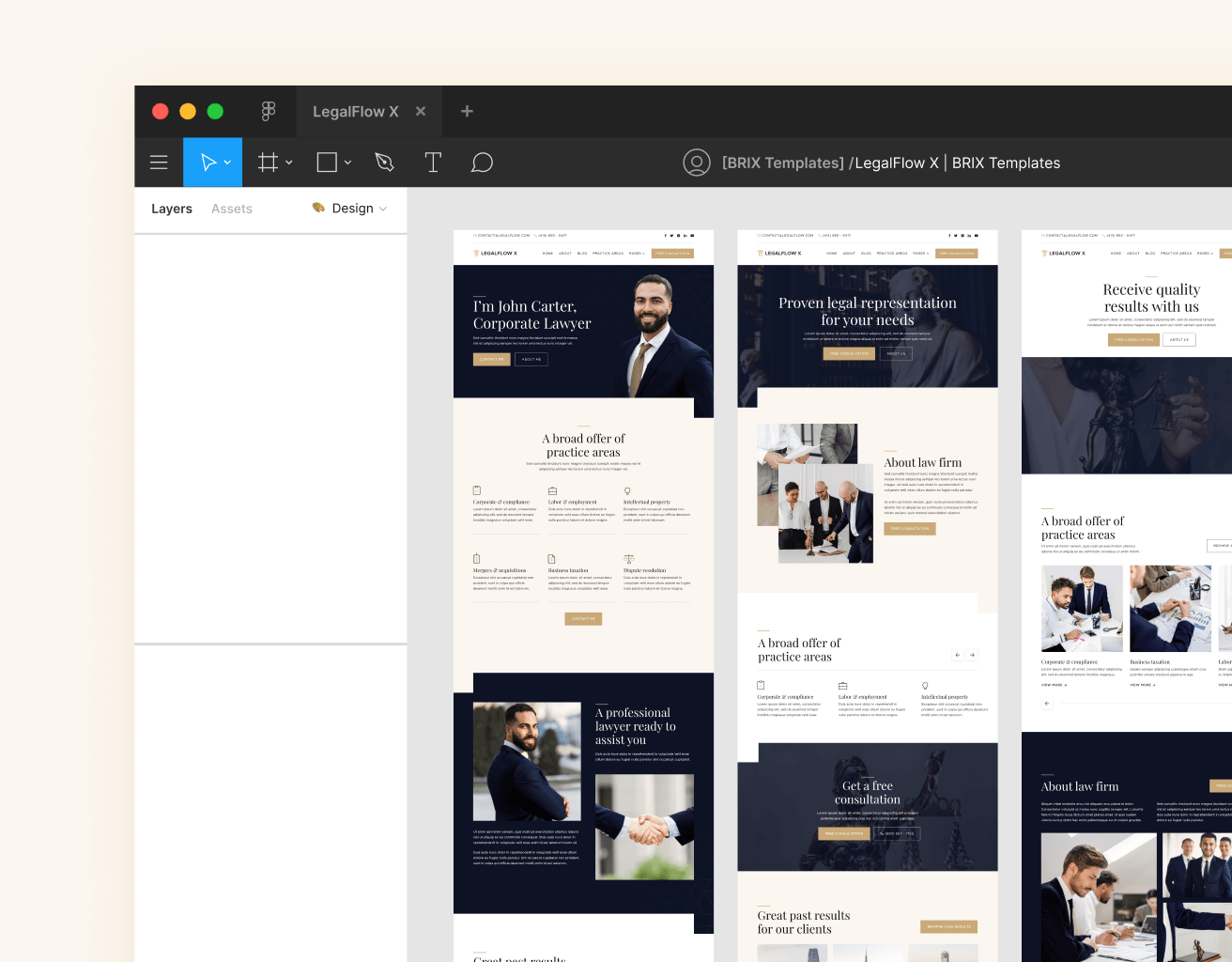Select the Text tool
The image size is (1232, 962).
(x=433, y=162)
